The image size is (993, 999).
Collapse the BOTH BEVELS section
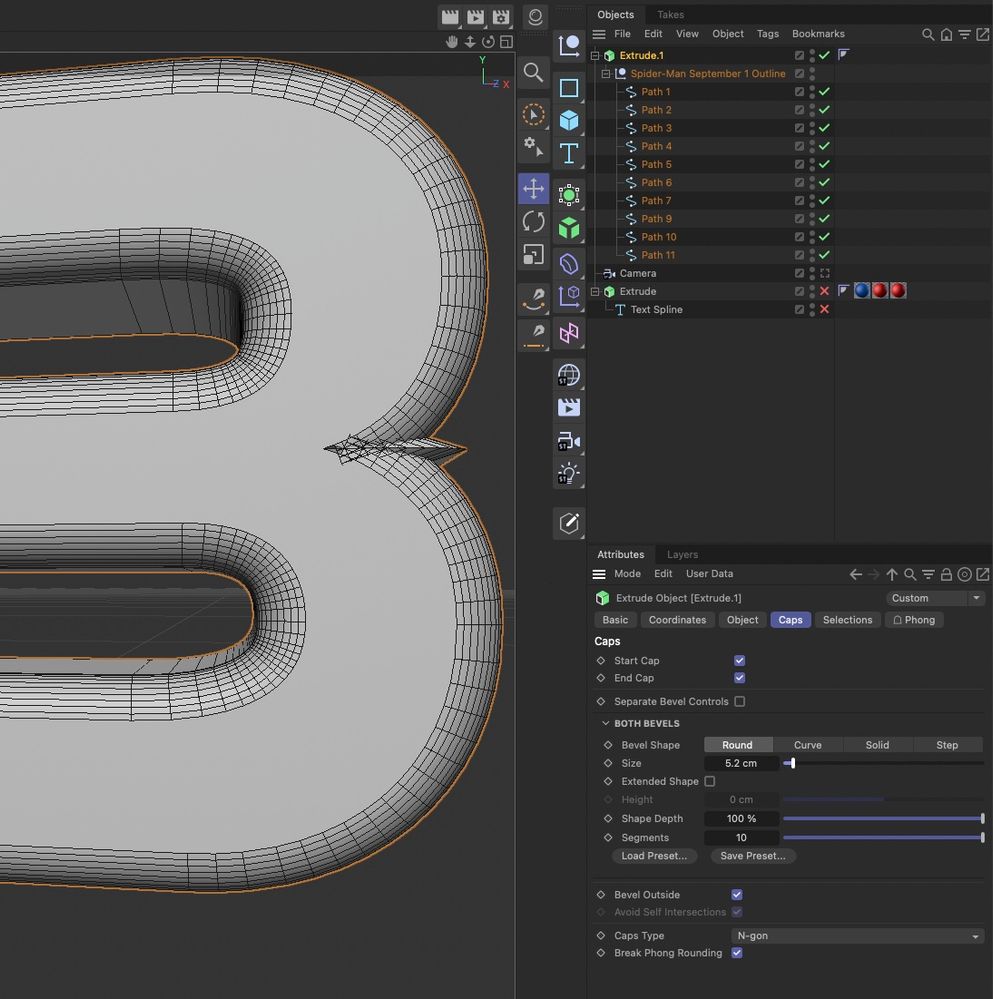[x=604, y=723]
